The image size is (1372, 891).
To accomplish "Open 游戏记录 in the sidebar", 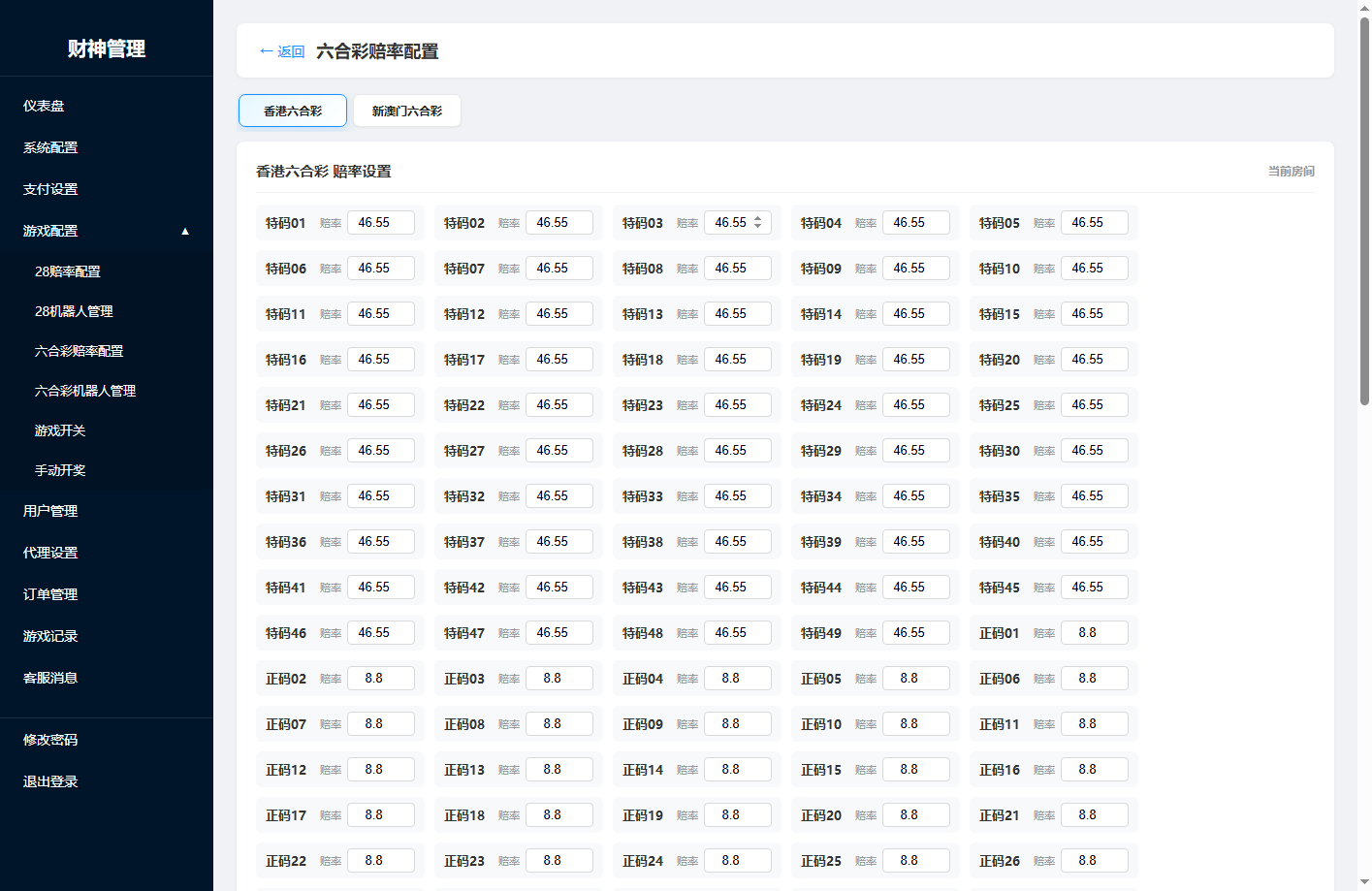I will pos(107,636).
